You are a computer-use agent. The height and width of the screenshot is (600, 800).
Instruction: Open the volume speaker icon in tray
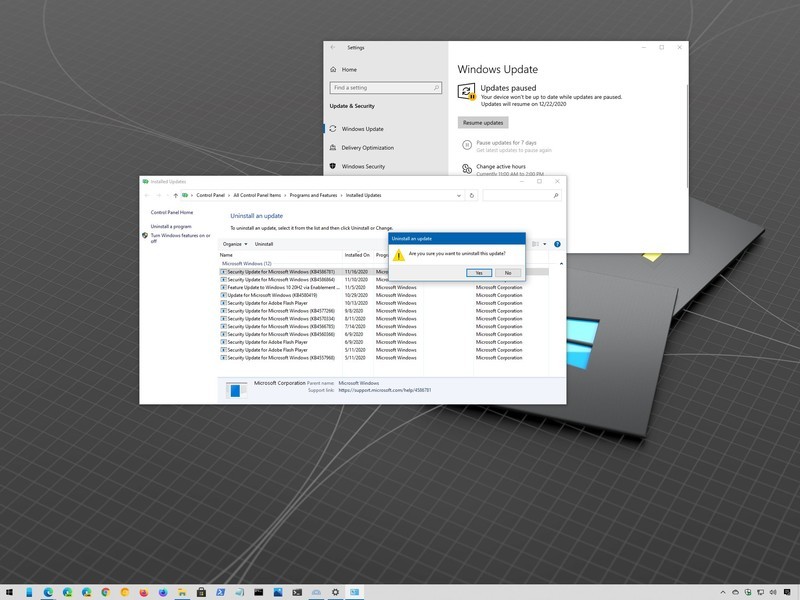(772, 592)
